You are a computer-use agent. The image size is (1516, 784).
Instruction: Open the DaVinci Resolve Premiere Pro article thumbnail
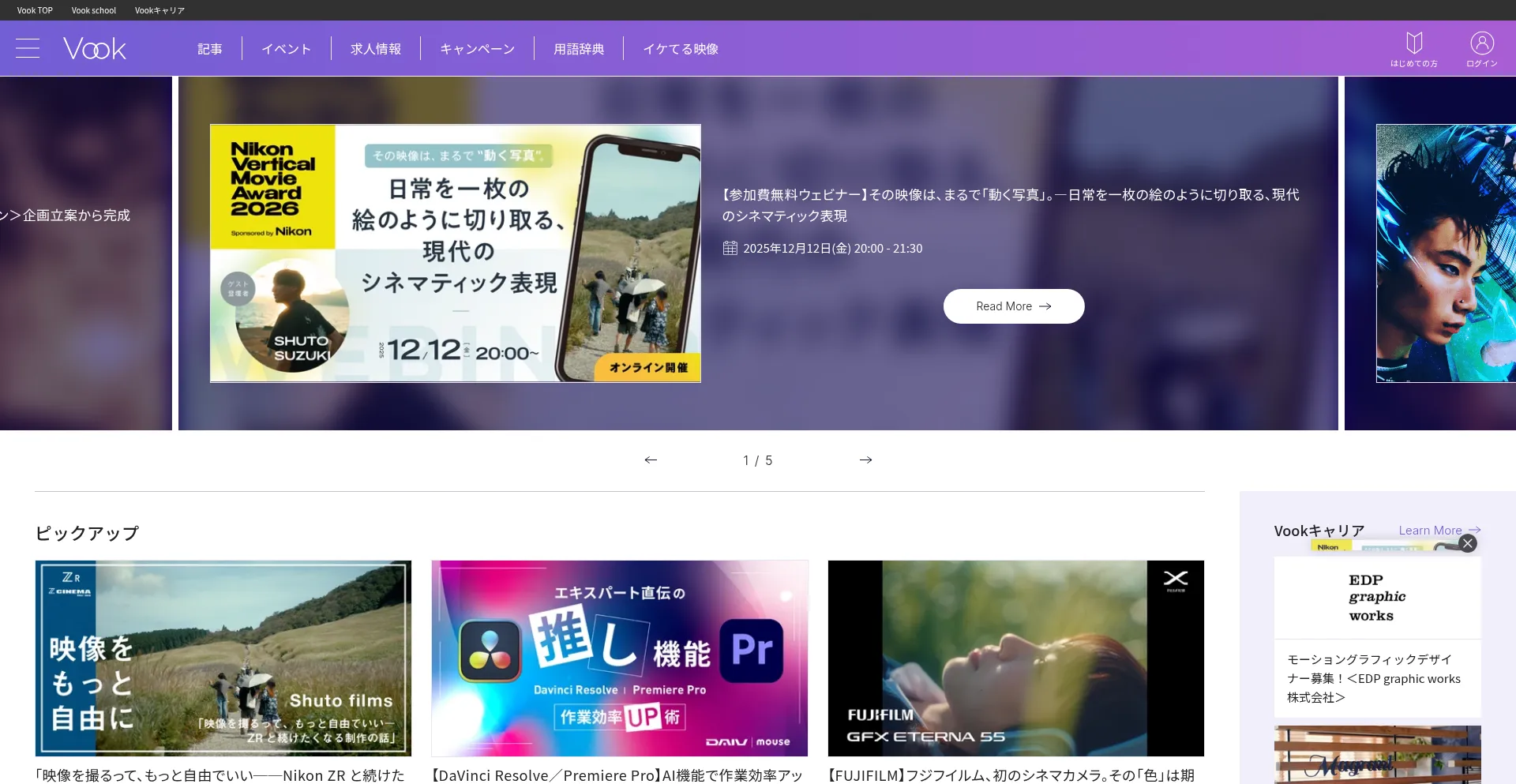point(620,658)
